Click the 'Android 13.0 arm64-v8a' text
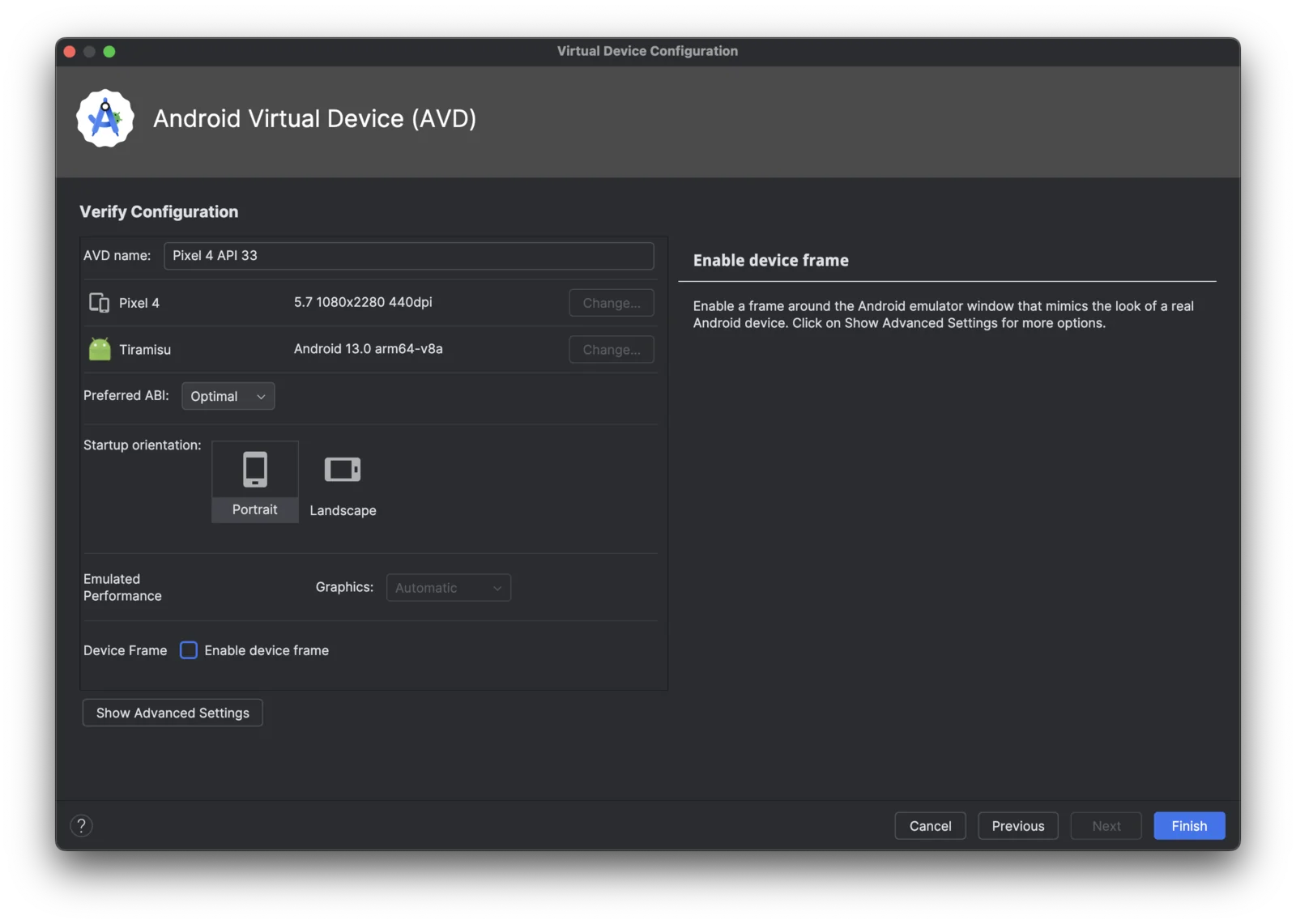Image resolution: width=1296 pixels, height=924 pixels. point(369,349)
